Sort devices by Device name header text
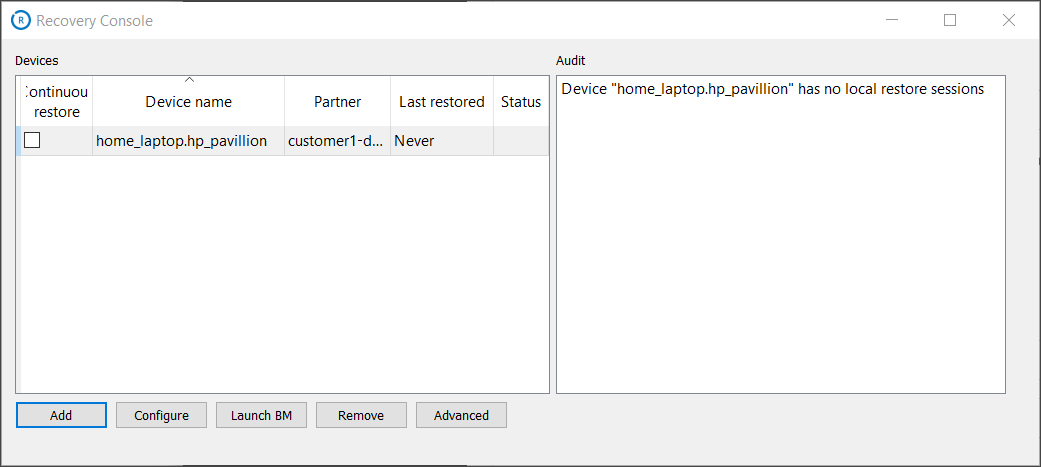The image size is (1041, 467). coord(188,102)
